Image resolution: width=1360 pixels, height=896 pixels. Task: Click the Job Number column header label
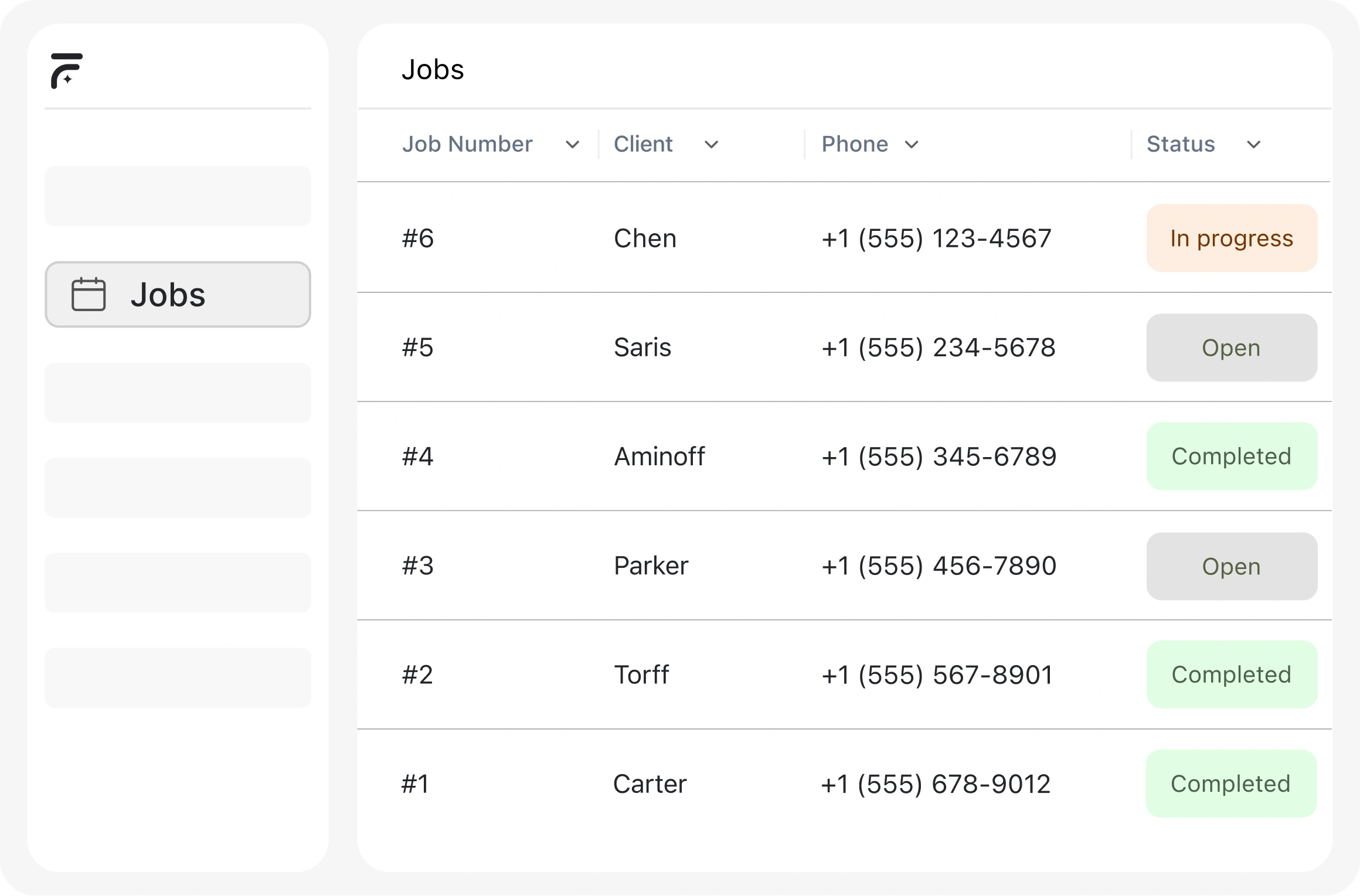pyautogui.click(x=467, y=144)
